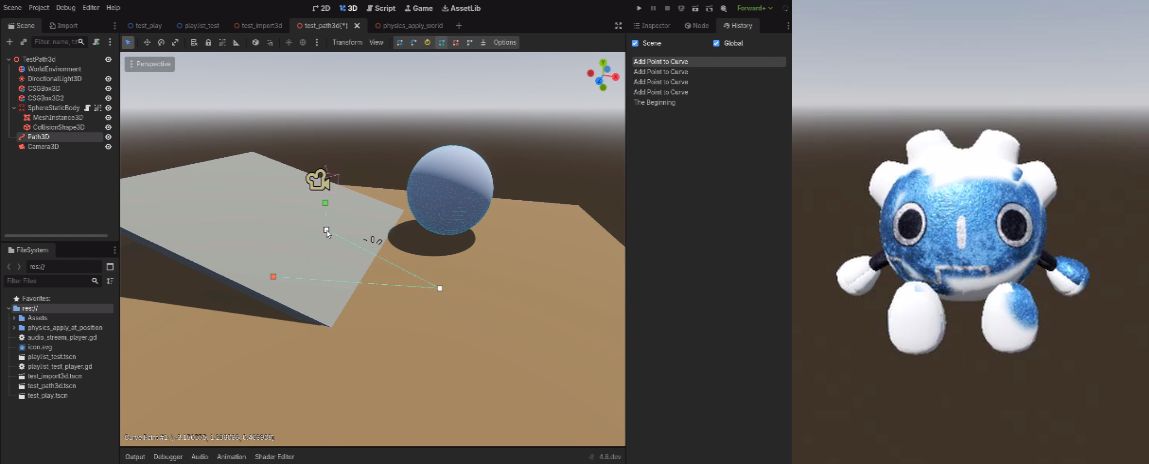The height and width of the screenshot is (464, 1149).
Task: Expand the Assets folder in FileSystem
Action: pyautogui.click(x=14, y=318)
